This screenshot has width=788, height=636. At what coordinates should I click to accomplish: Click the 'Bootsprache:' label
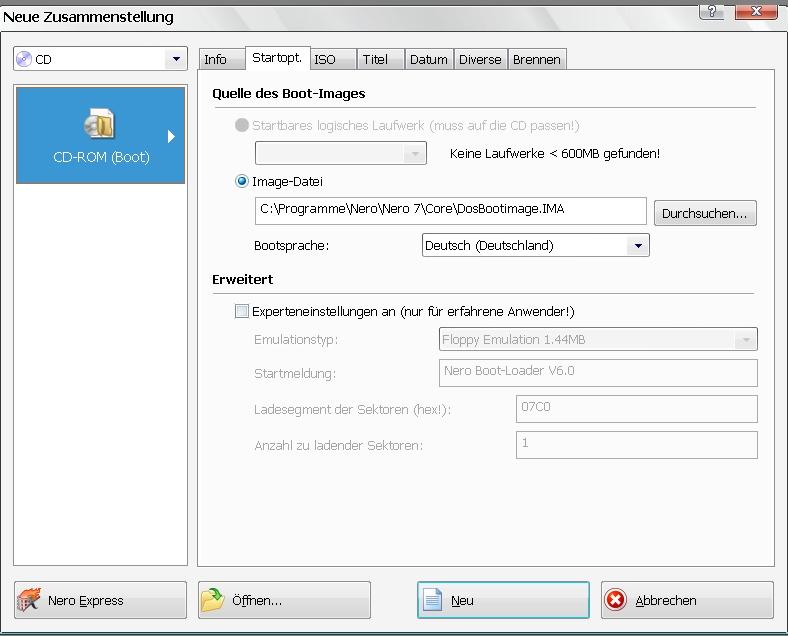point(291,246)
